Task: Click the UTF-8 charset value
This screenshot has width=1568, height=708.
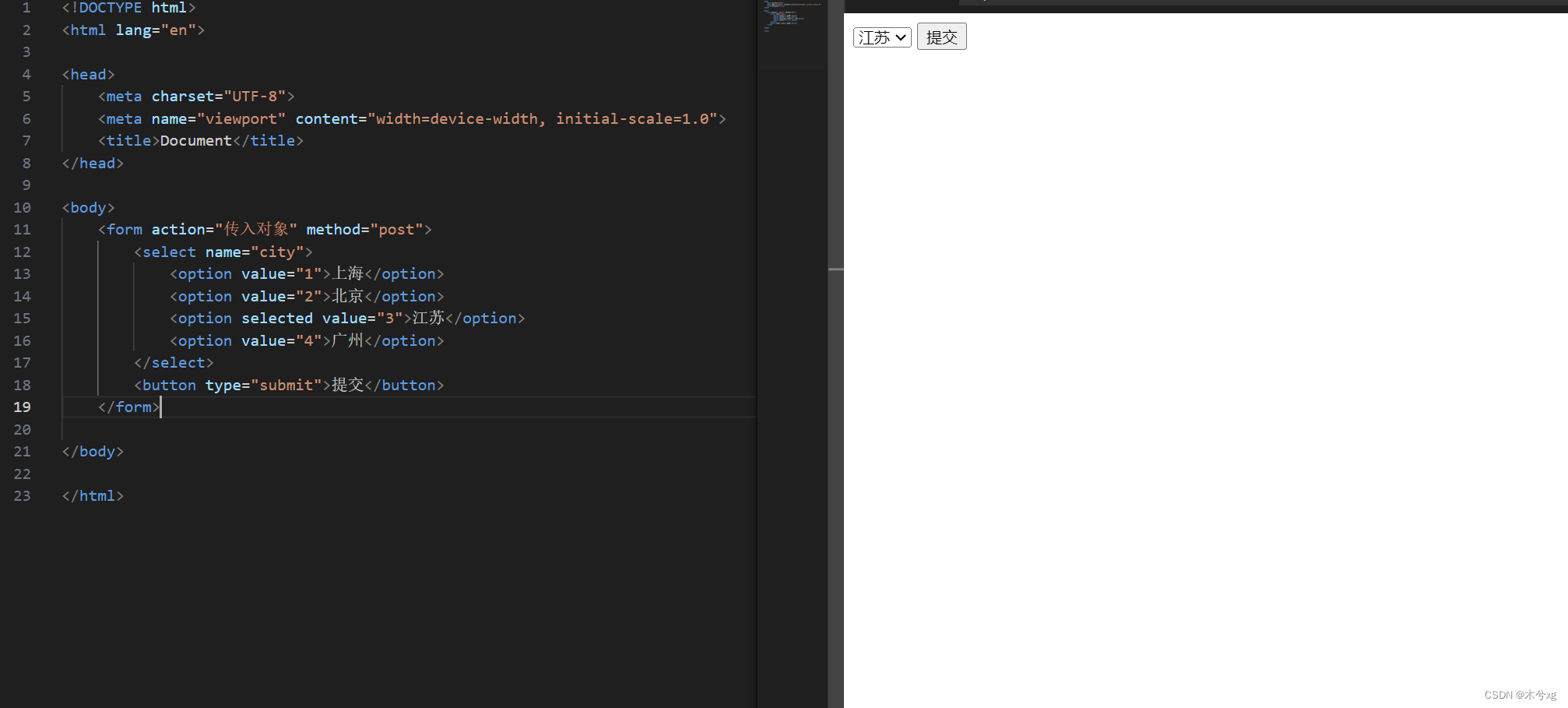Action: tap(255, 96)
